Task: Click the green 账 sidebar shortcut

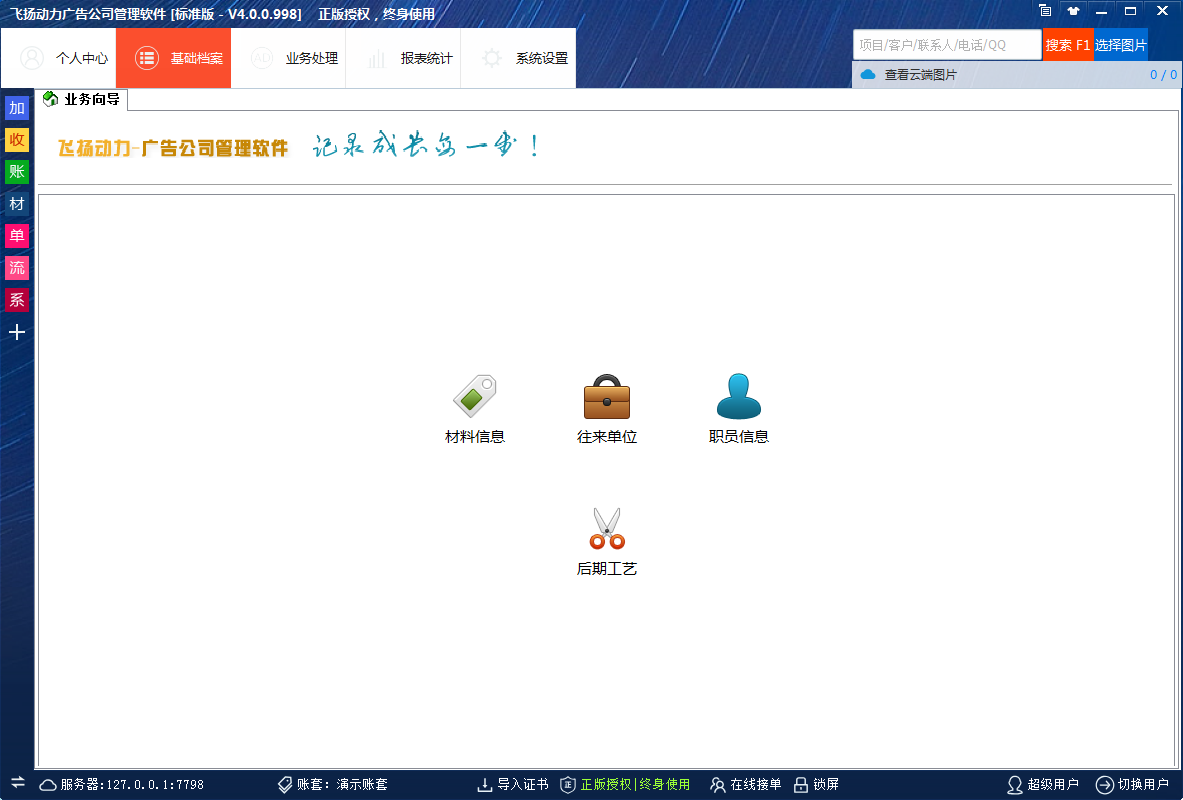Action: tap(17, 172)
